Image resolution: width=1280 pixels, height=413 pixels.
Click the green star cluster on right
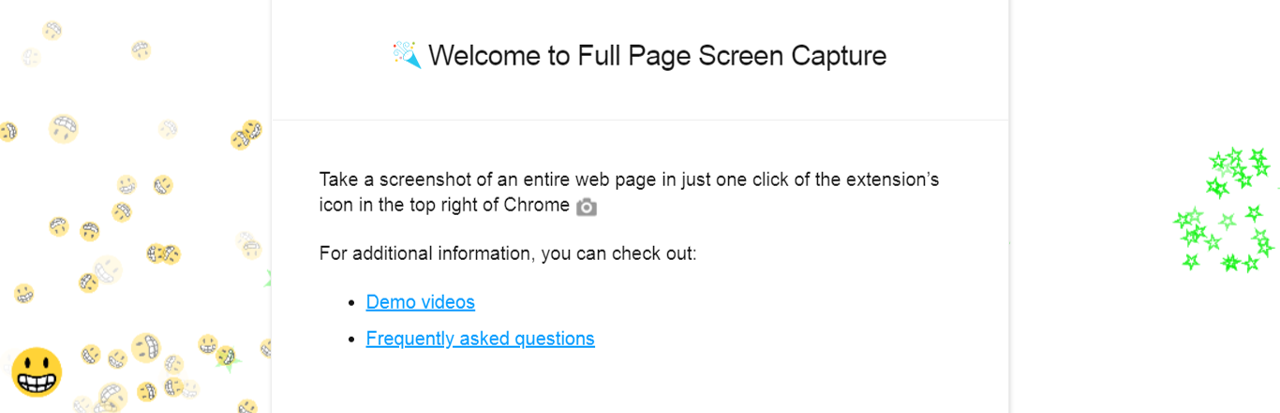pos(1226,210)
